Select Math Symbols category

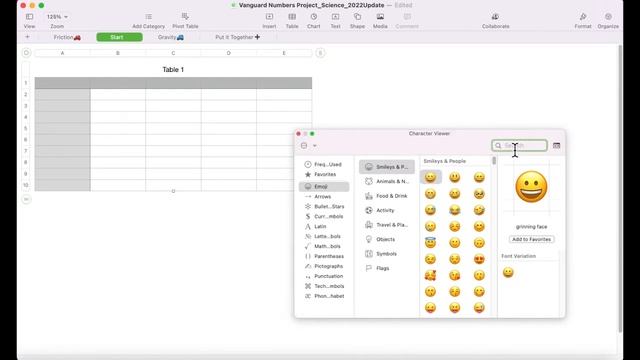point(324,246)
